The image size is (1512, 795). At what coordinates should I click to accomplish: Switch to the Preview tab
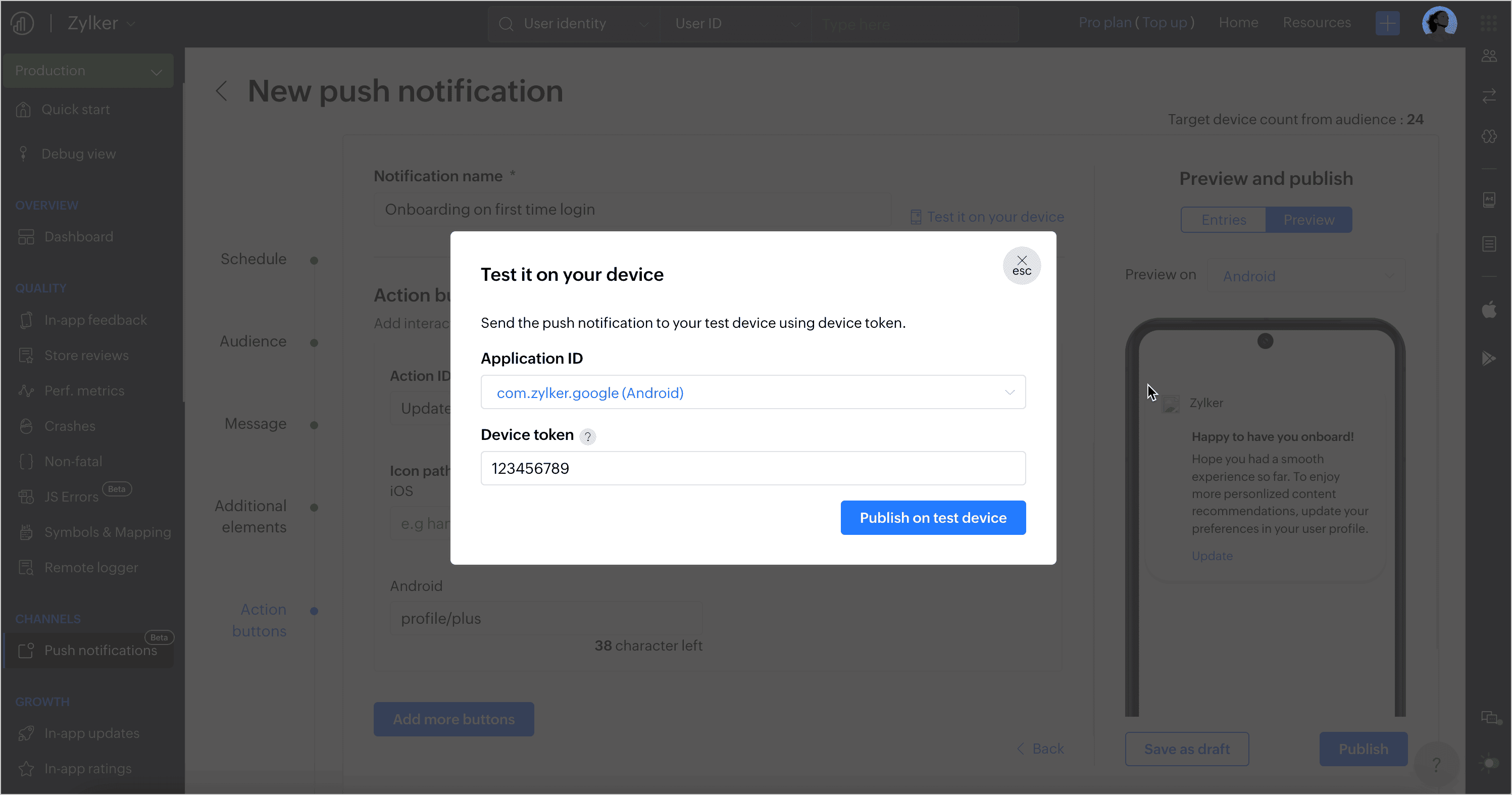(1308, 220)
